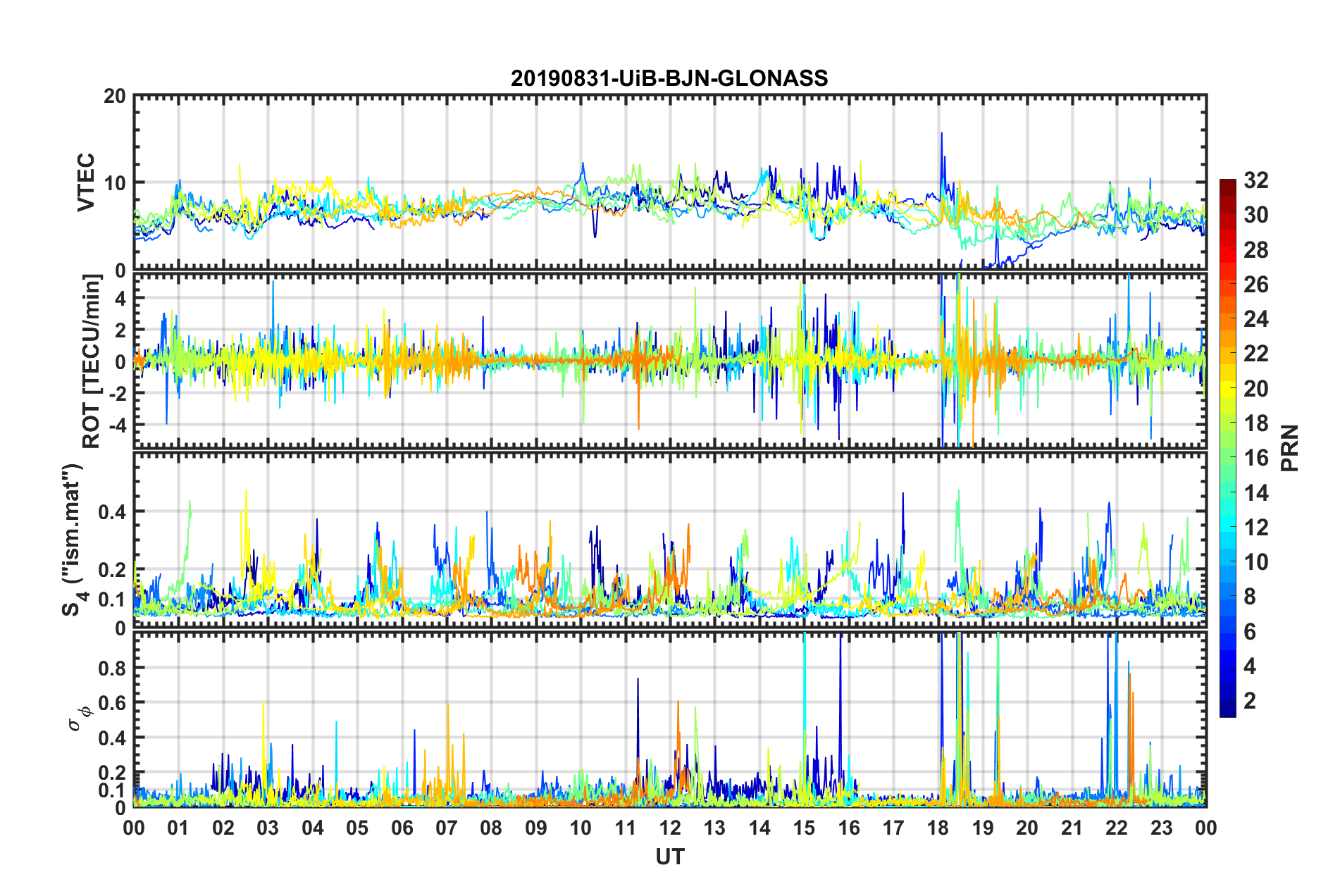The image size is (1340, 896).
Task: Select the -2 tick on ROT axis
Action: [116, 394]
